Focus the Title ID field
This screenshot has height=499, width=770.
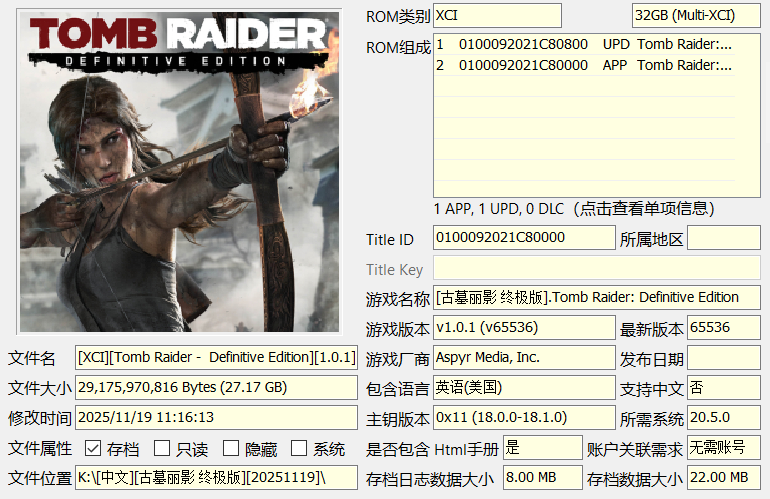(524, 238)
